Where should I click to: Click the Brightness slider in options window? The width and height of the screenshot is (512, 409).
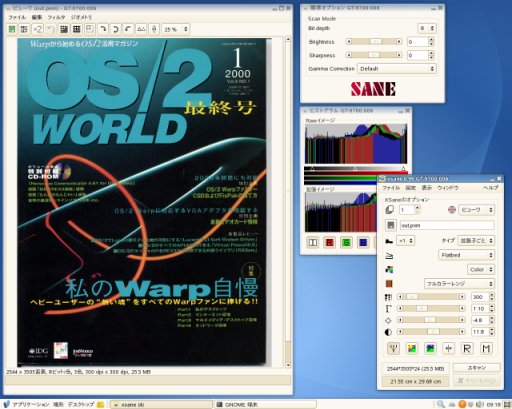[x=374, y=42]
